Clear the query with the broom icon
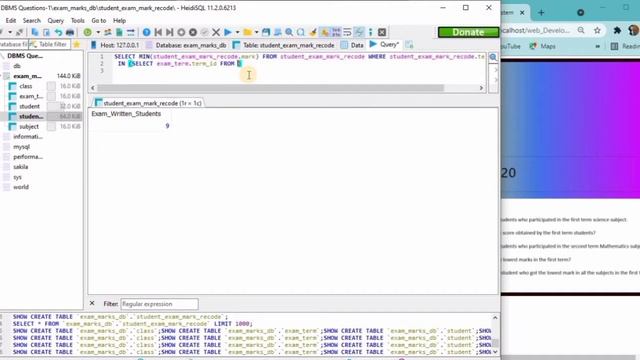The width and height of the screenshot is (640, 360). pos(313,32)
